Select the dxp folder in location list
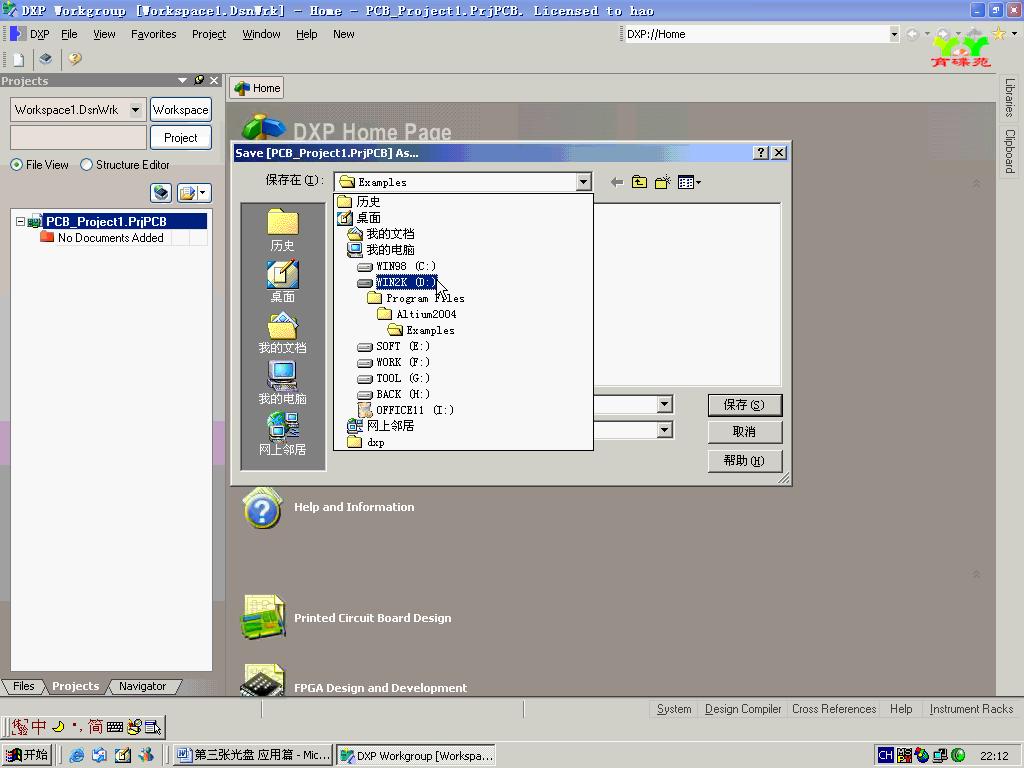The height and width of the screenshot is (768, 1024). (x=366, y=442)
